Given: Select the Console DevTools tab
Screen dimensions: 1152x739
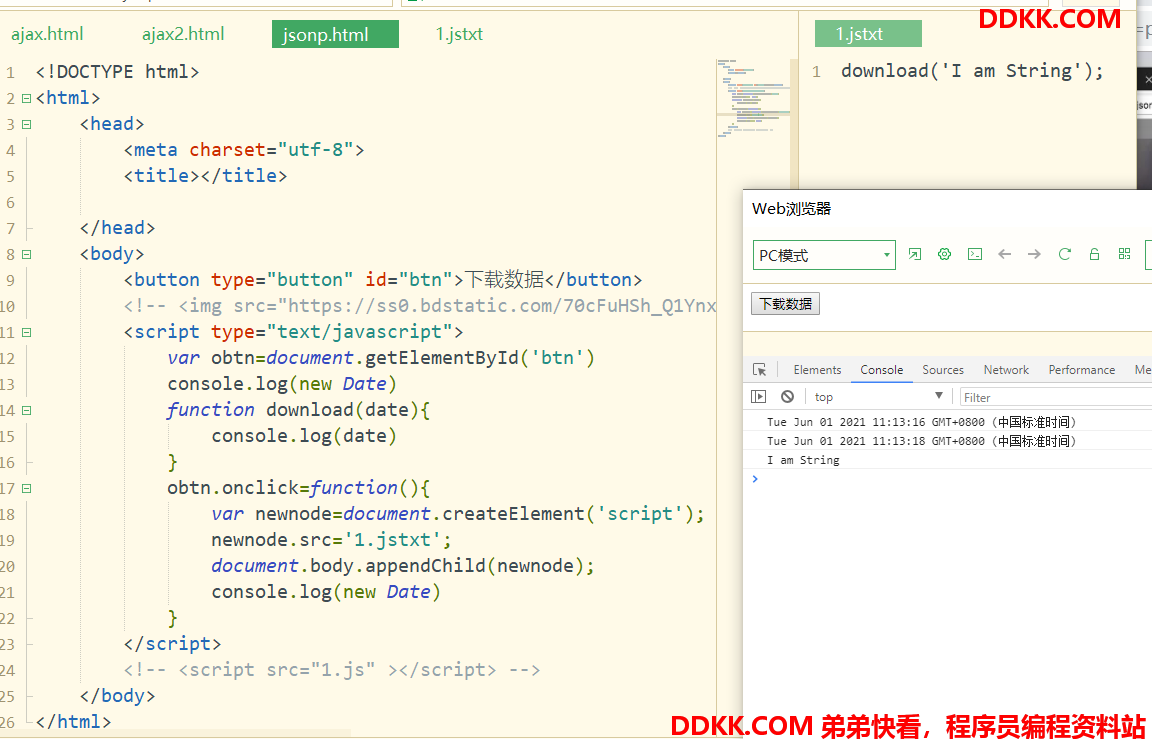Looking at the screenshot, I should point(882,370).
